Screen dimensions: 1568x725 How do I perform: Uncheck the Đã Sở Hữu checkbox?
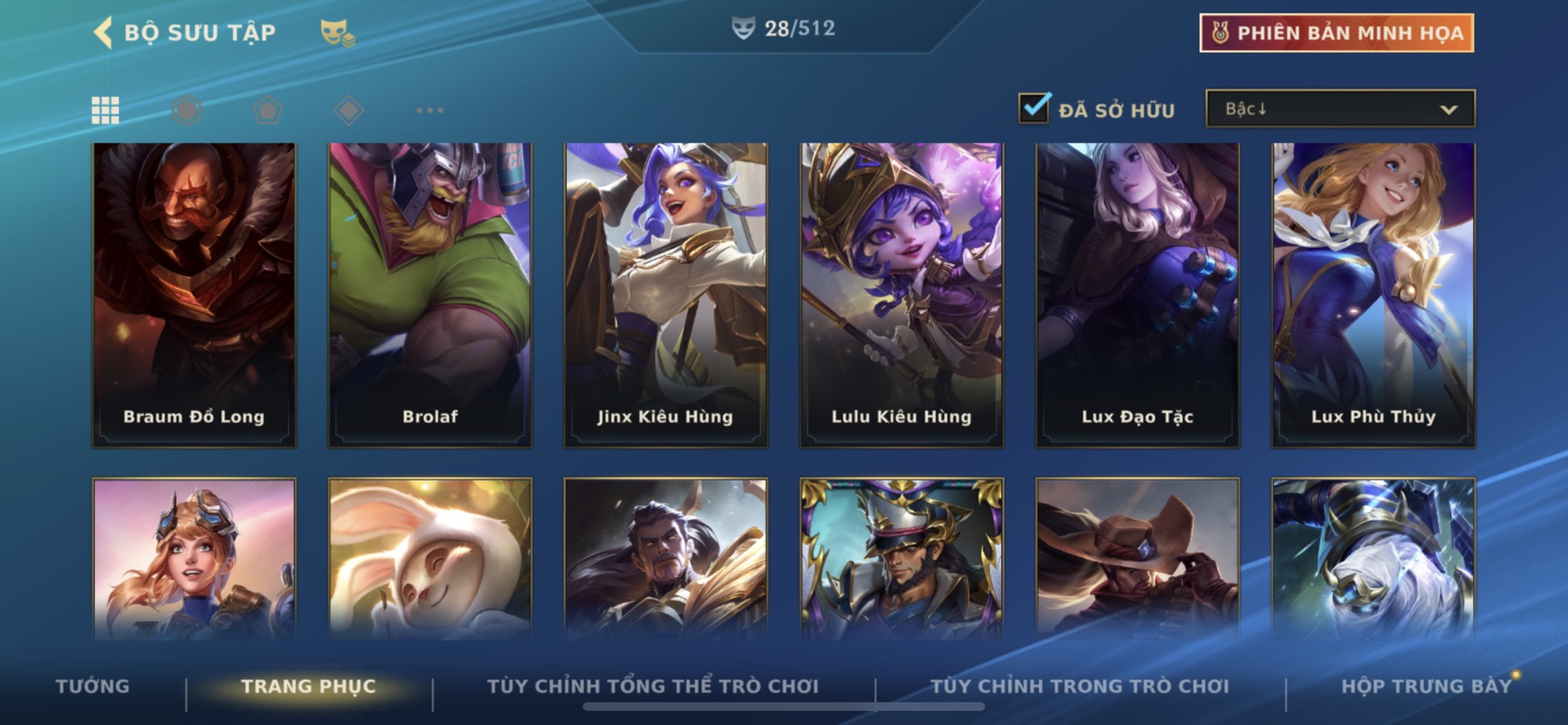pyautogui.click(x=1035, y=108)
